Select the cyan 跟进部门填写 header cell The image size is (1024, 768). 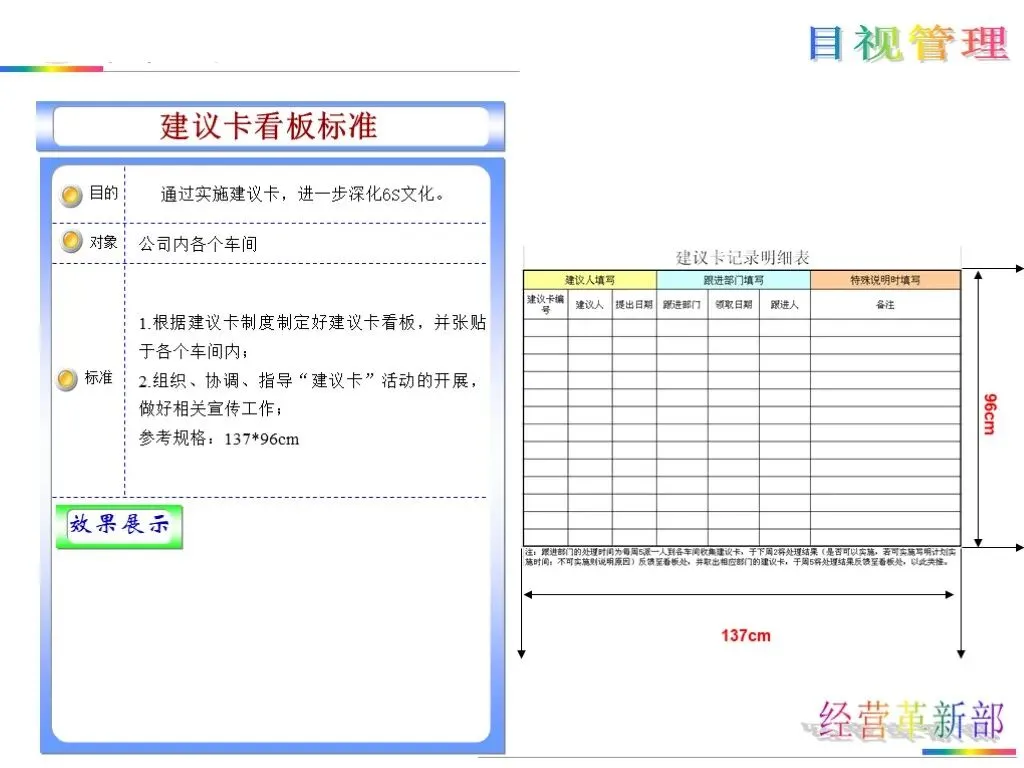pyautogui.click(x=733, y=280)
